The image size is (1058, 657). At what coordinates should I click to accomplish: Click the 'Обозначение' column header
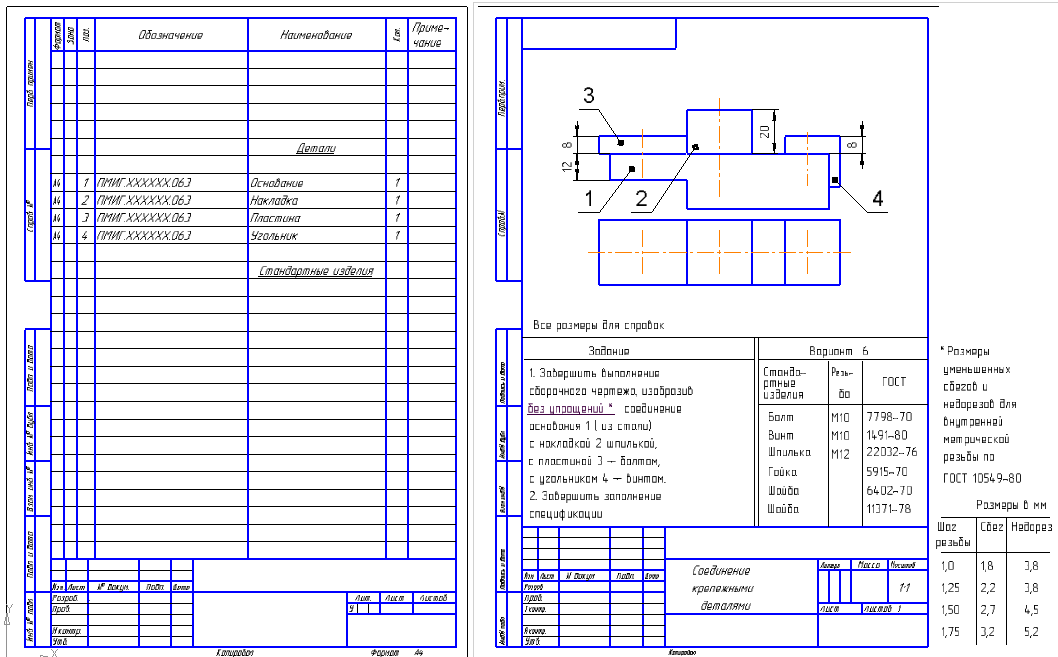click(x=170, y=36)
